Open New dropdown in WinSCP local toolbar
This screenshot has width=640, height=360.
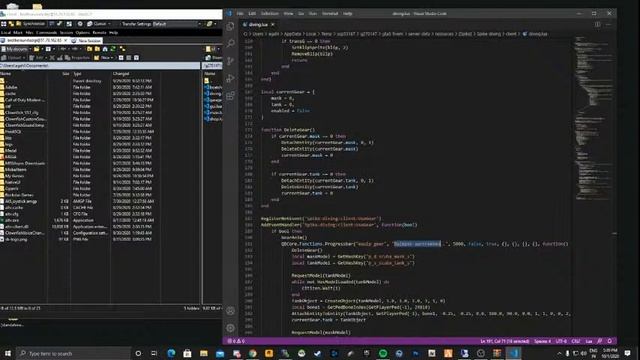coord(104,58)
